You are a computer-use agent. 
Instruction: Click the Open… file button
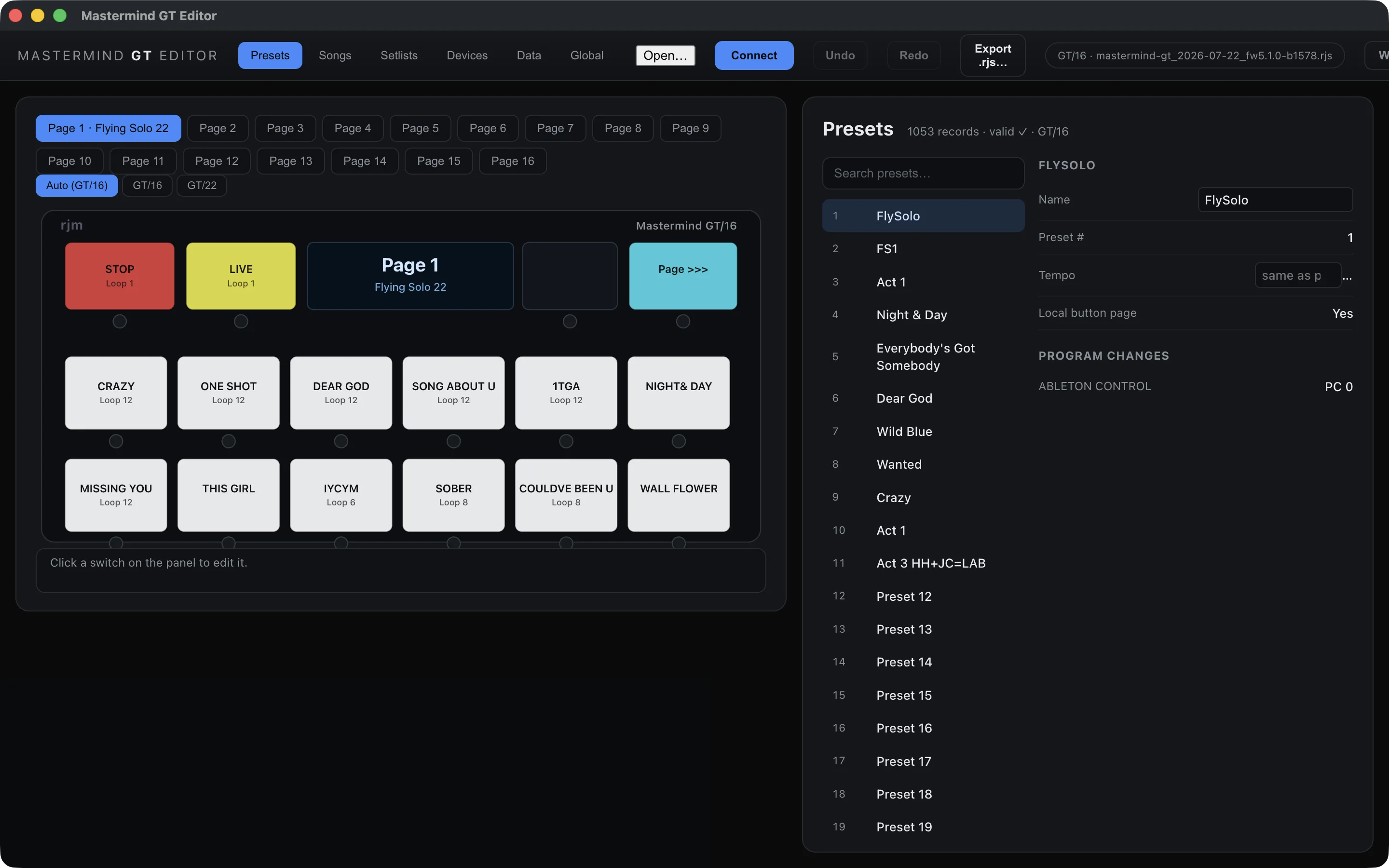(665, 55)
